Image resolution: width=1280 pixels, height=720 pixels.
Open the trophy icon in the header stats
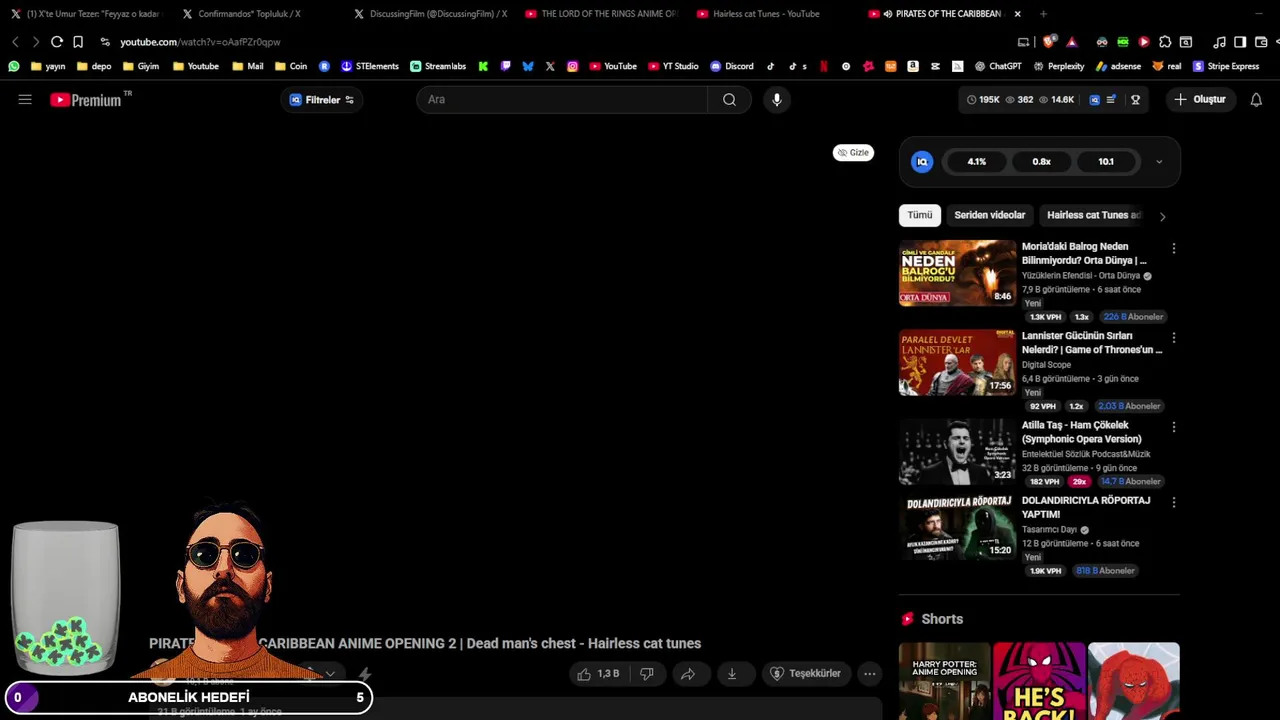(1135, 99)
